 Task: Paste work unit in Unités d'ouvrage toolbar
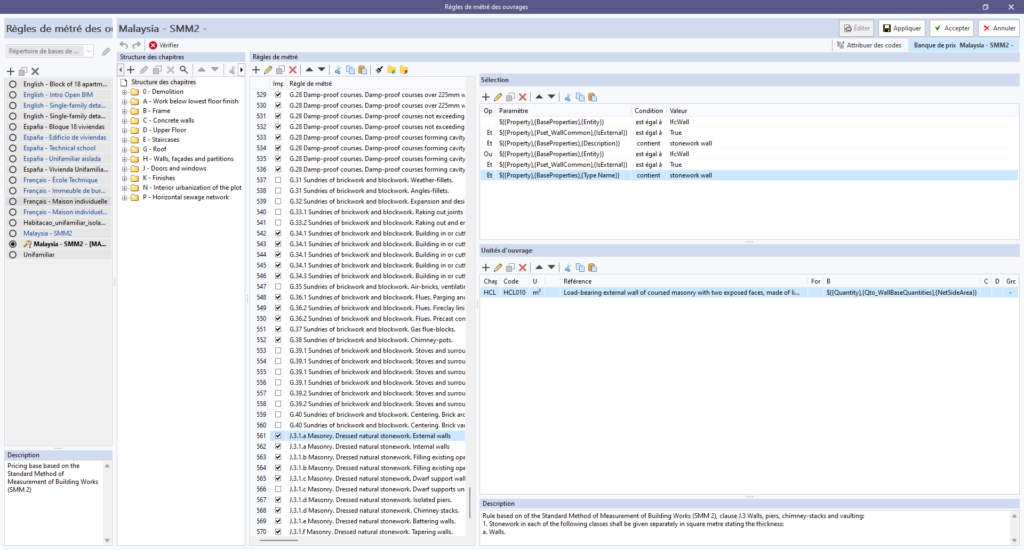coord(592,267)
